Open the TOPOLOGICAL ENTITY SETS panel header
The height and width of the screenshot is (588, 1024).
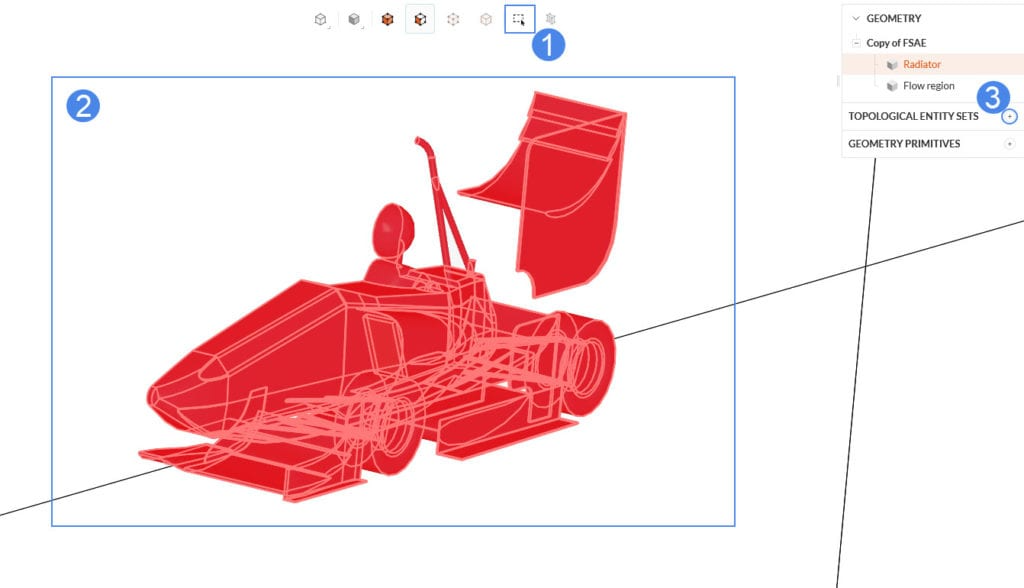[x=911, y=116]
